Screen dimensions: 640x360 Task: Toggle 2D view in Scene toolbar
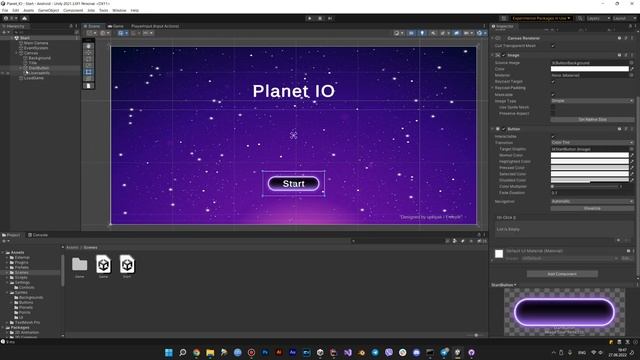pos(411,33)
